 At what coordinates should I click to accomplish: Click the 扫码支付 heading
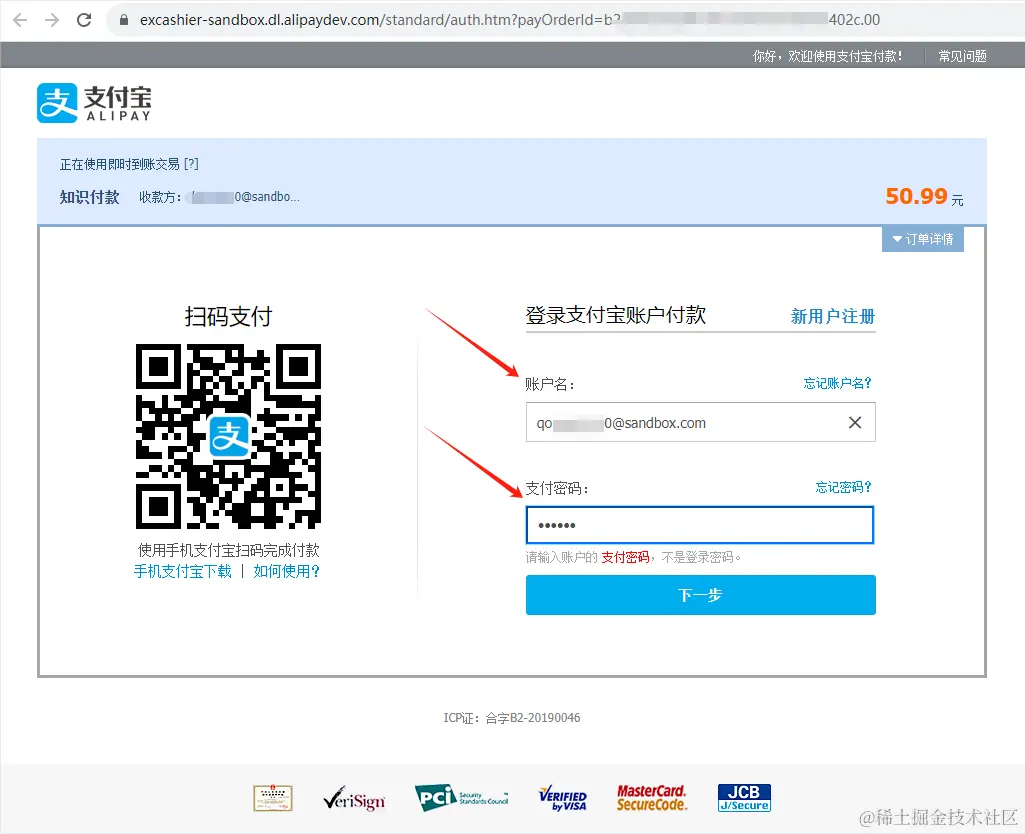228,317
